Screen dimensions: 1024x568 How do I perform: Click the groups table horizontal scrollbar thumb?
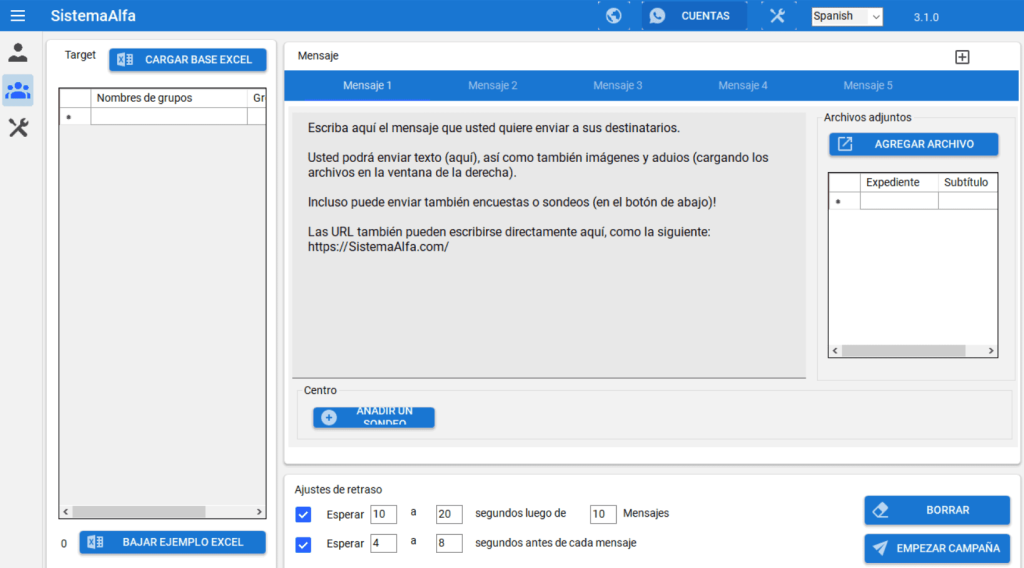[x=139, y=512]
